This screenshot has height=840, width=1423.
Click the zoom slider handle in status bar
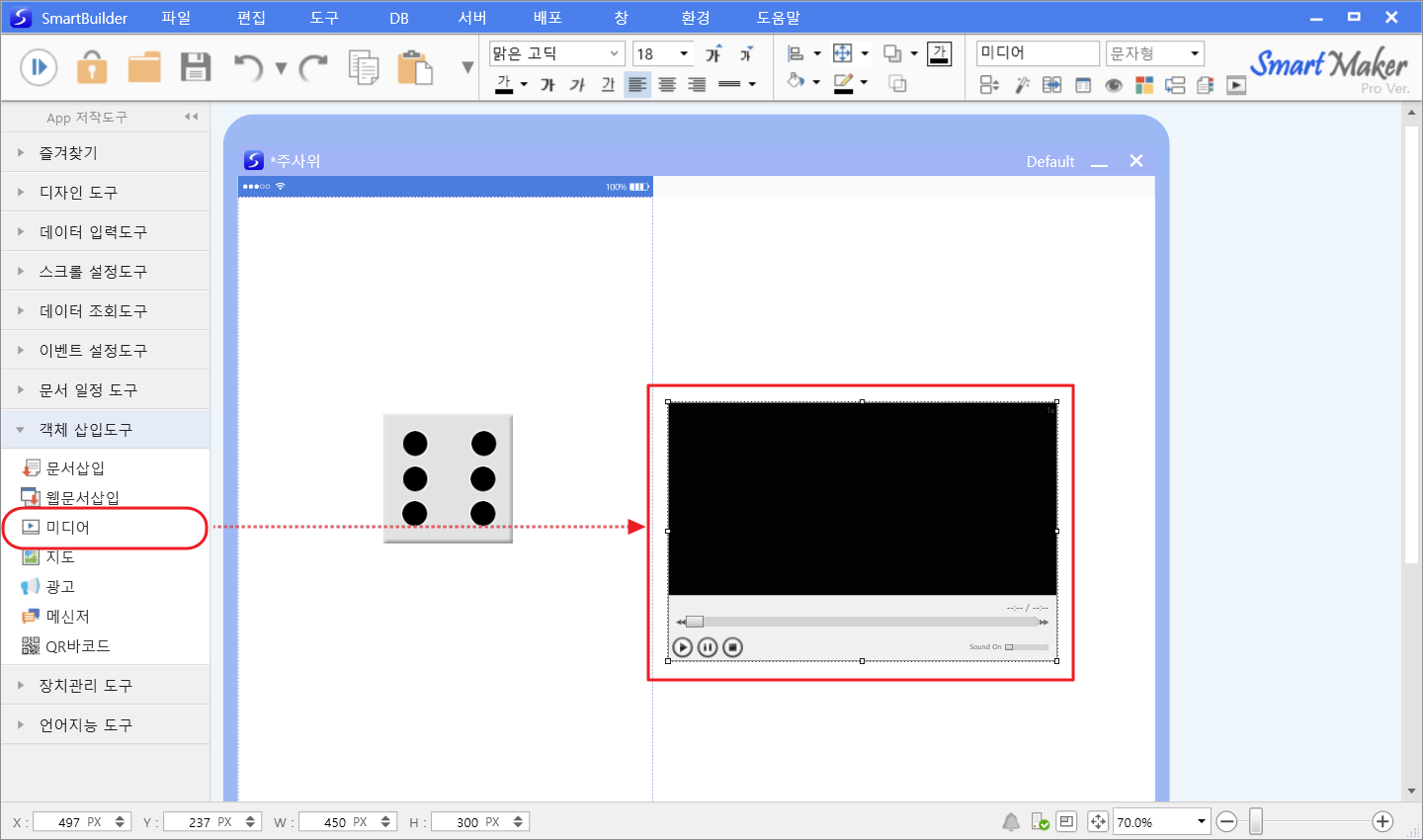tap(1255, 821)
